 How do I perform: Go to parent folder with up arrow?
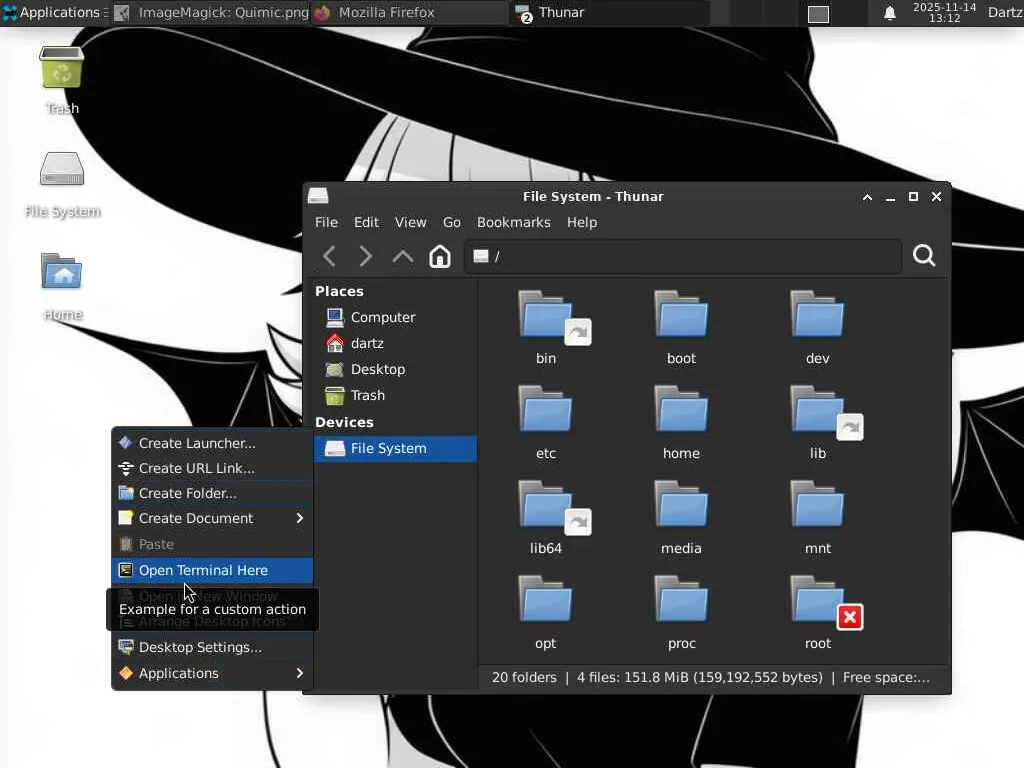click(x=403, y=256)
